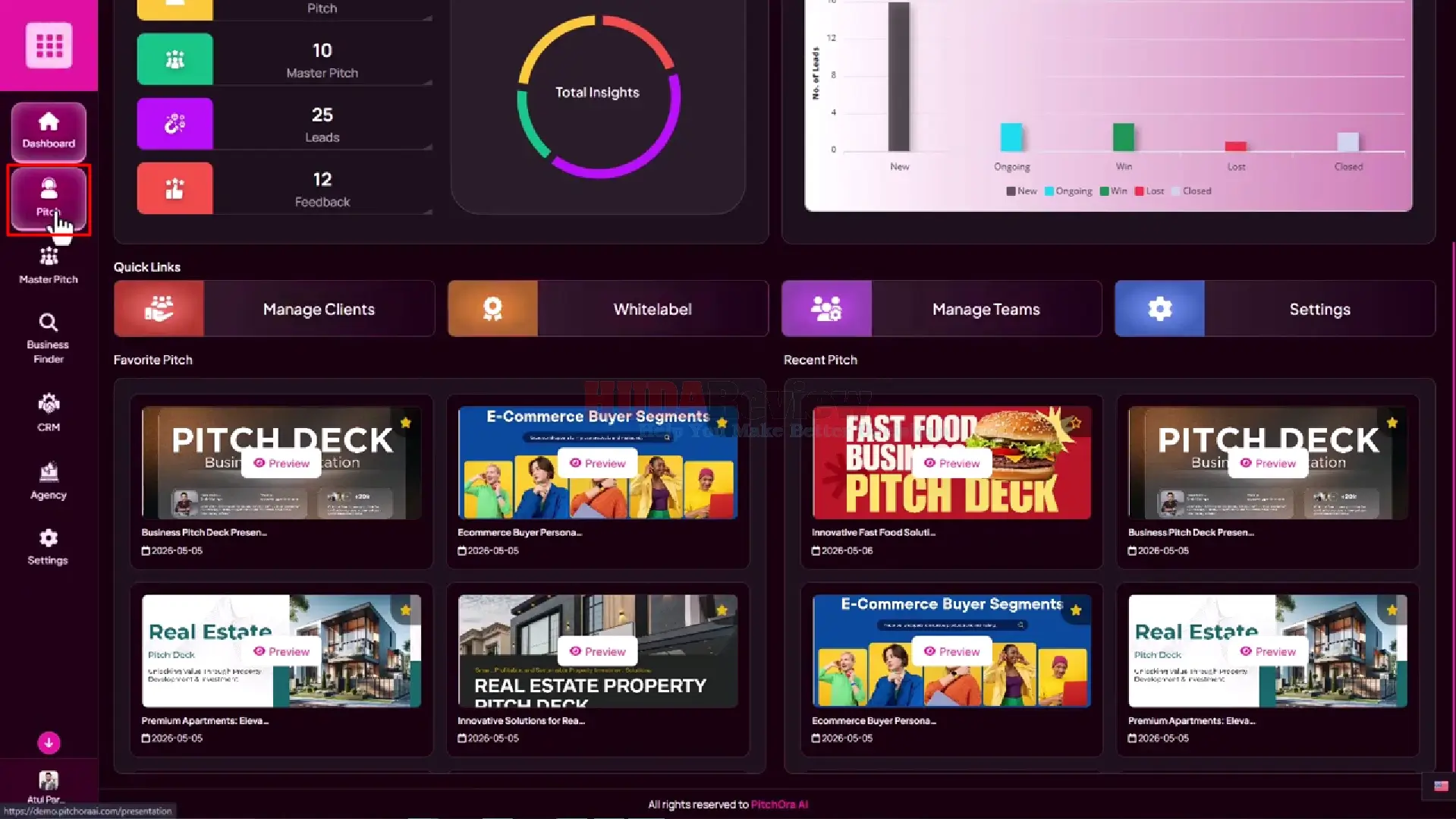Click the blue Settings gear icon
Screen dimensions: 1456x819
point(1160,309)
